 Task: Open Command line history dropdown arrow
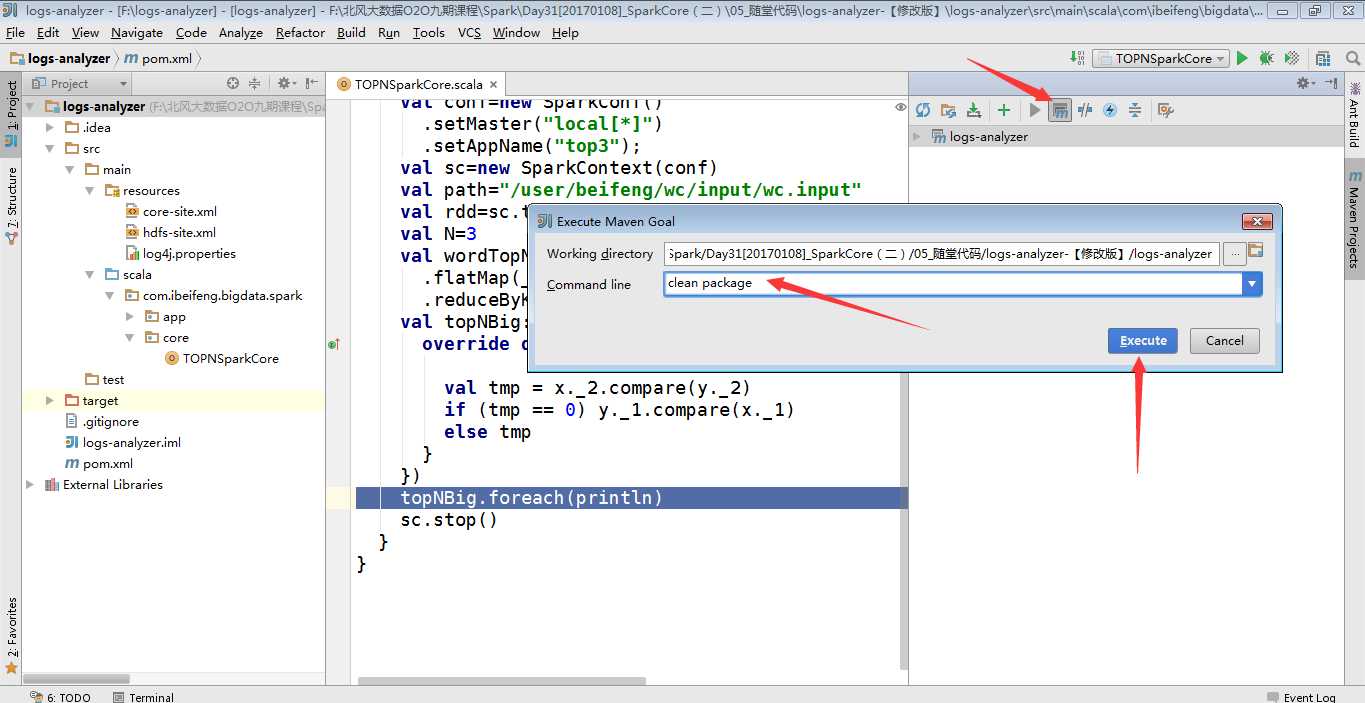point(1252,284)
